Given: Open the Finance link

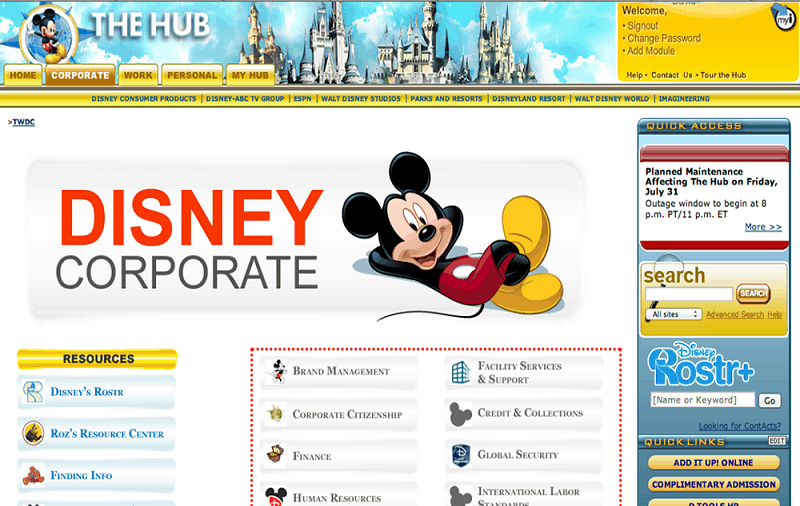Looking at the screenshot, I should tap(312, 456).
